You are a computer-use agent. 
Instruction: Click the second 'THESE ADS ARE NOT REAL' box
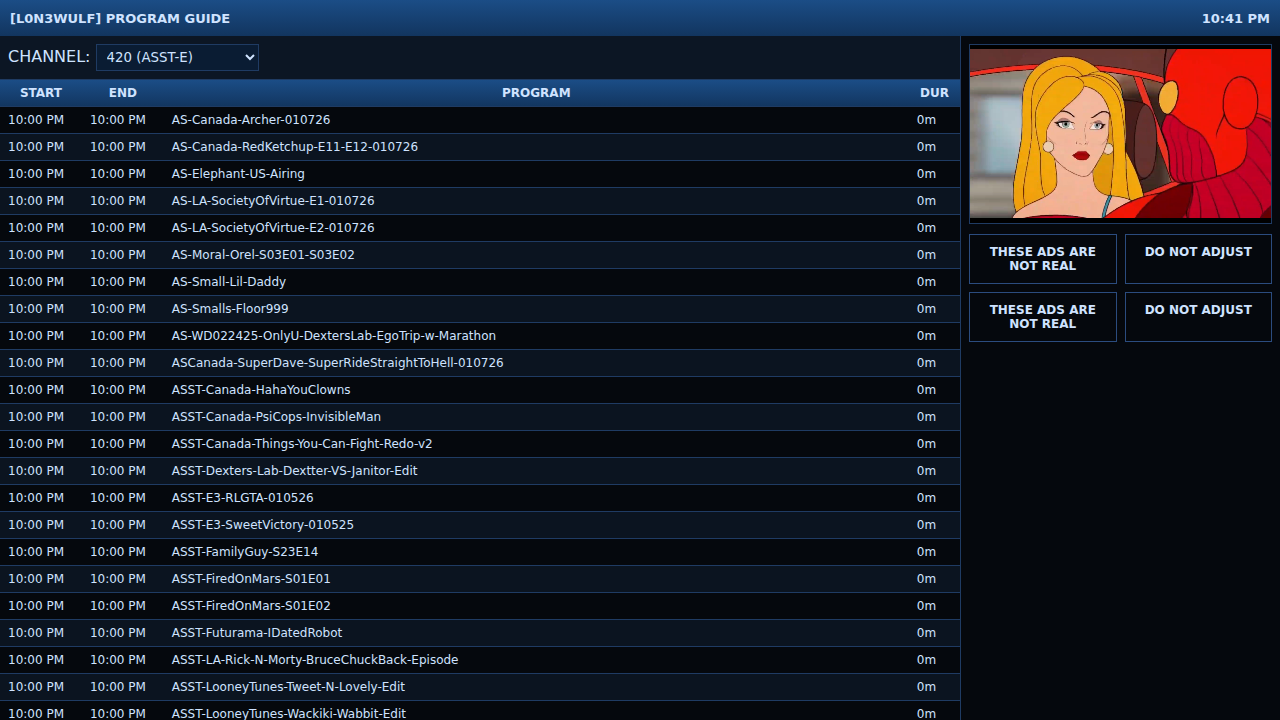click(x=1042, y=317)
